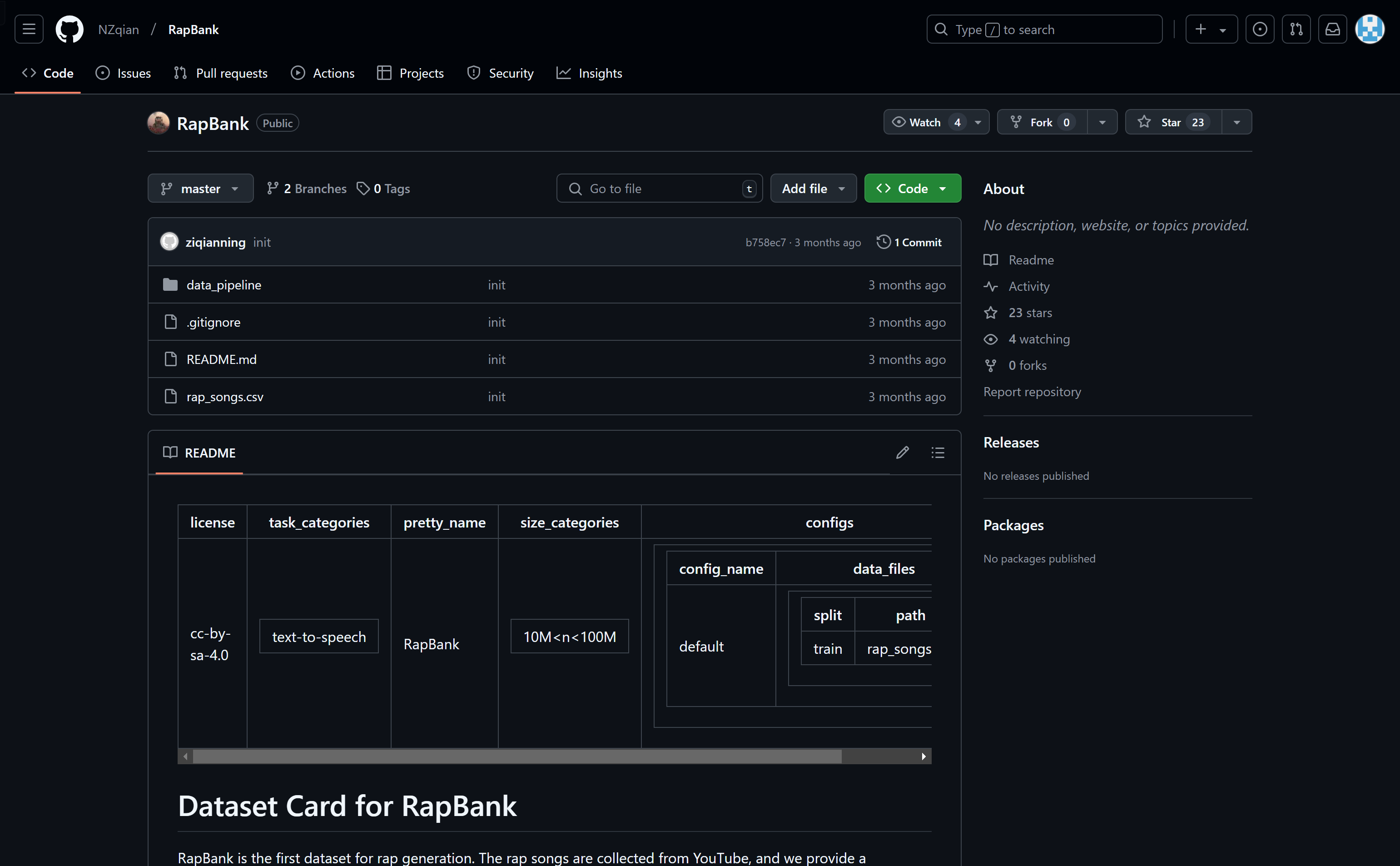1400x866 pixels.
Task: Click the NZqian owner breadcrumb link
Action: [x=119, y=29]
